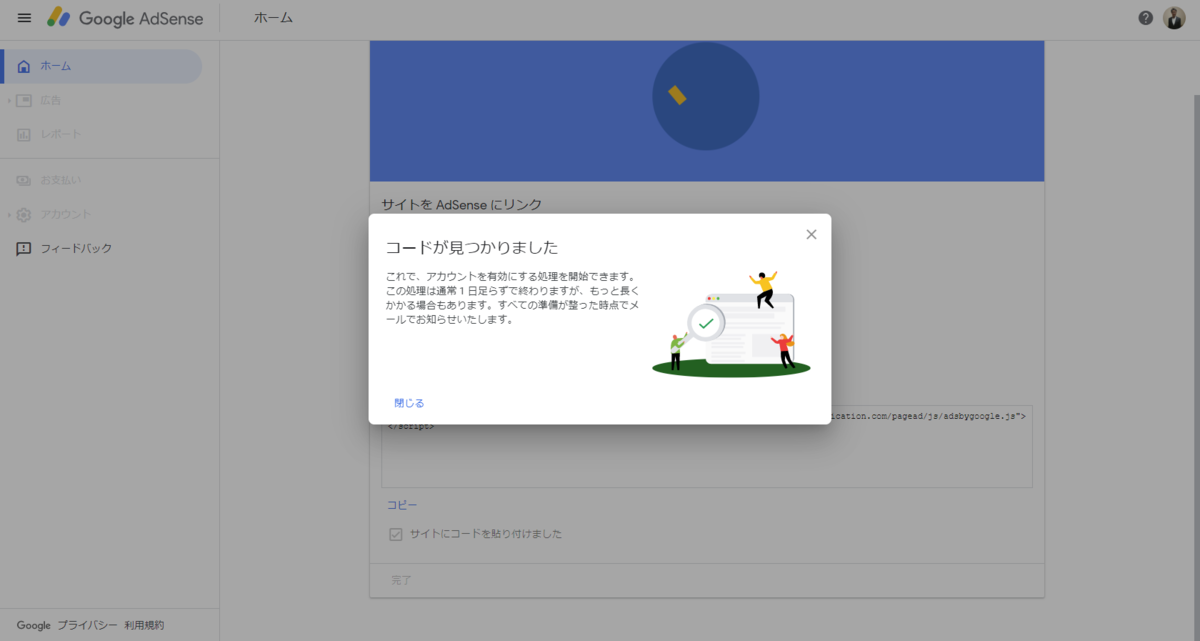Select the 広告 sidebar menu item
Image resolution: width=1200 pixels, height=641 pixels.
101,100
